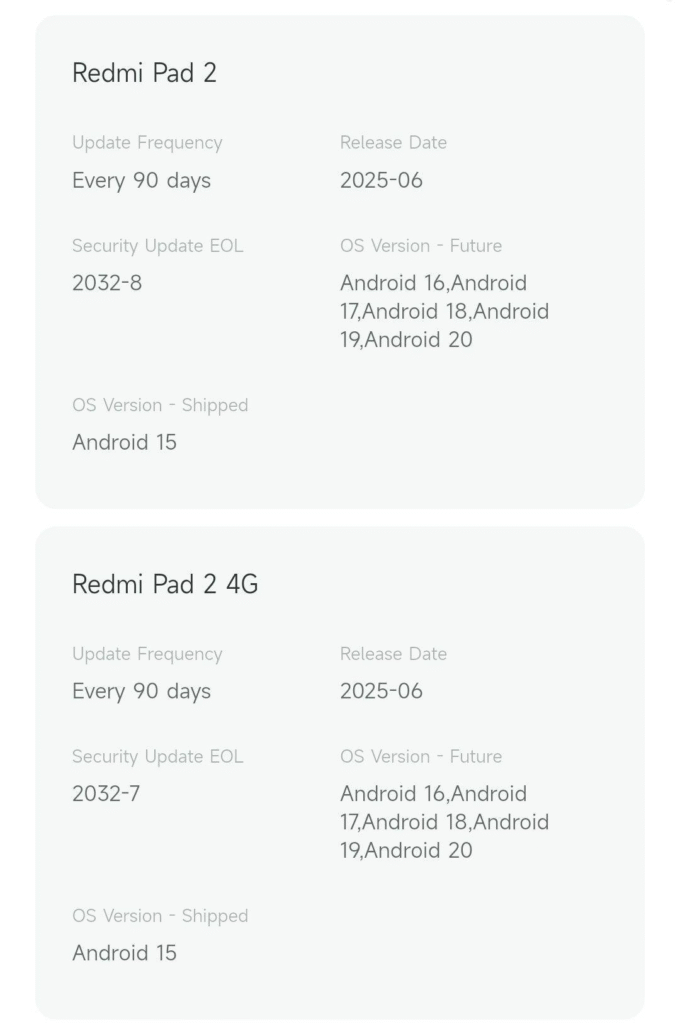This screenshot has width=680, height=1024.
Task: Select Security Update EOL value 2032-7
Action: (x=106, y=793)
